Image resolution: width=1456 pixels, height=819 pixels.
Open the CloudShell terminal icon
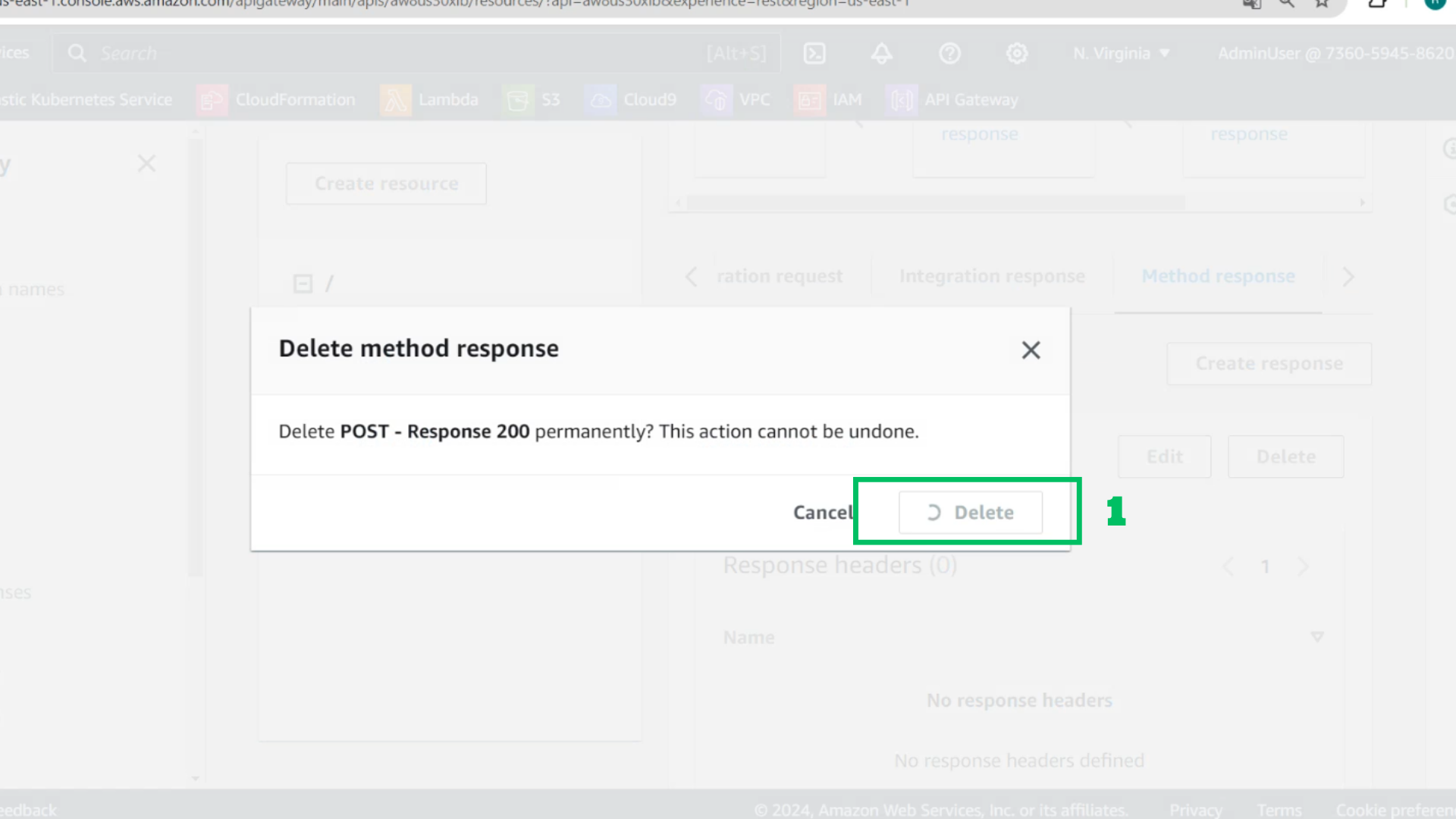coord(814,53)
